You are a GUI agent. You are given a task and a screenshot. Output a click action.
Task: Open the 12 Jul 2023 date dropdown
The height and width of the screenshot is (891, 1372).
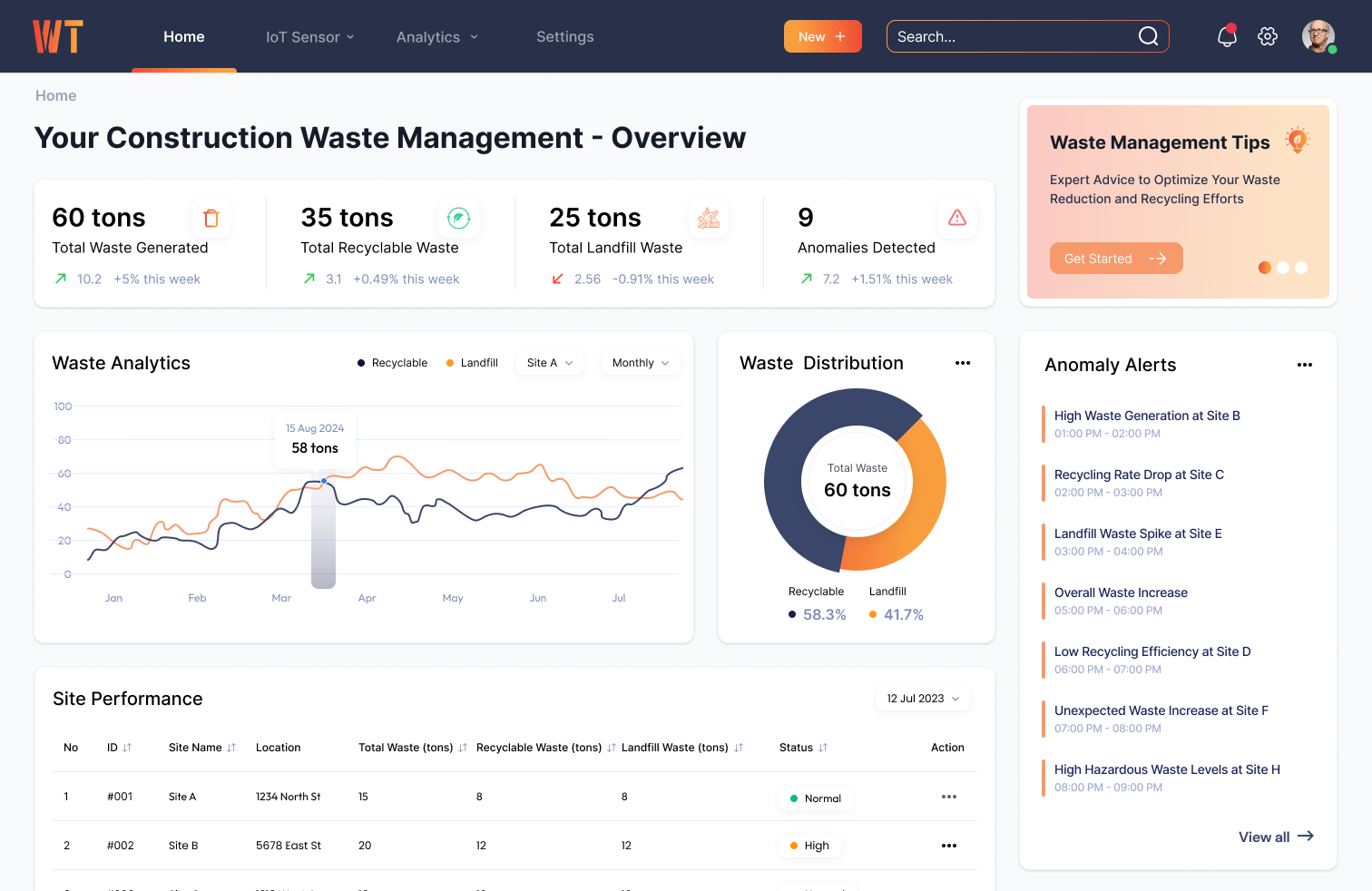(x=923, y=699)
